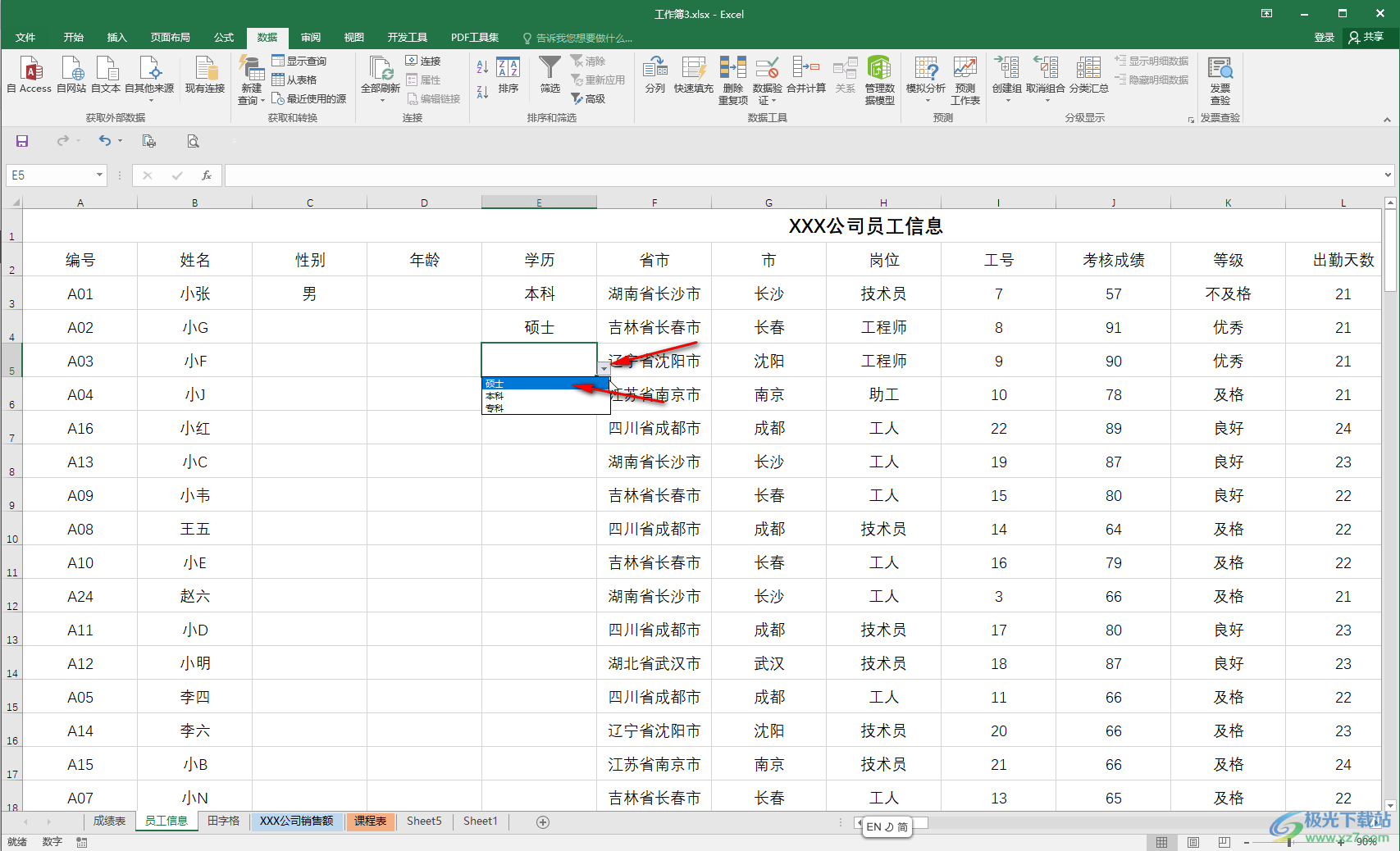This screenshot has height=851, width=1400.
Task: Switch to page break preview icon
Action: tap(1224, 842)
